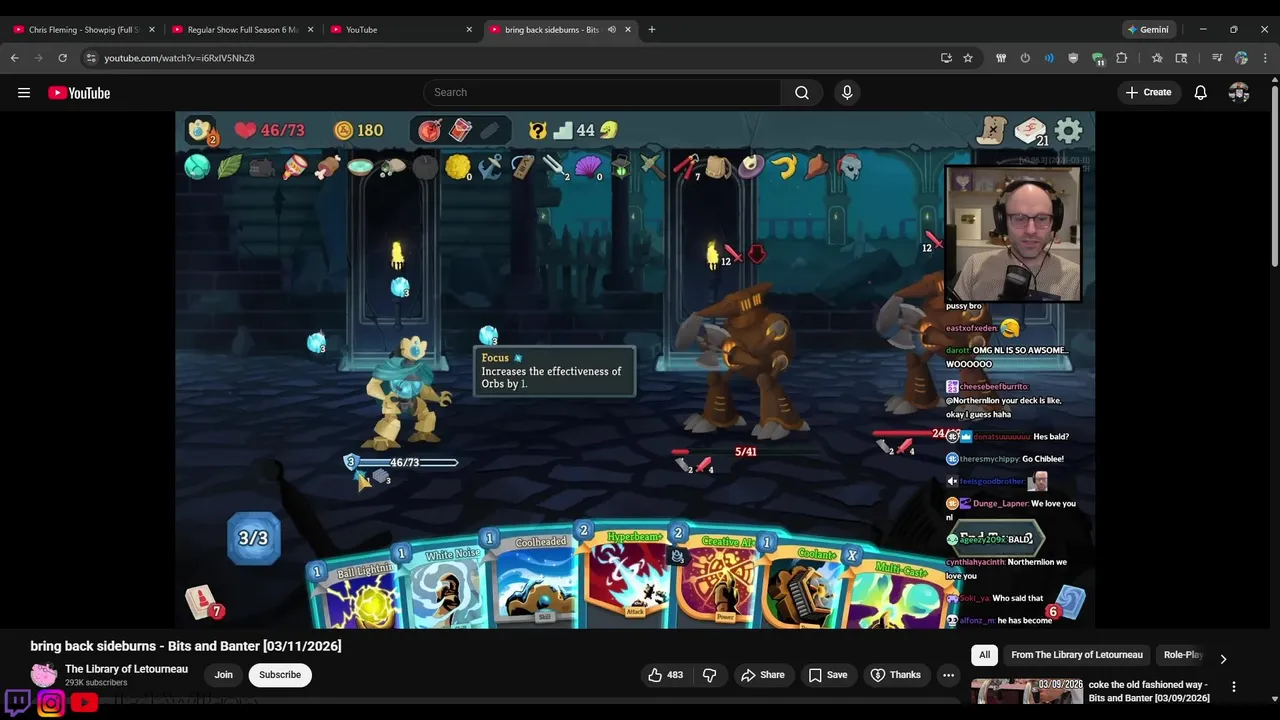Switch to the plain YouTube tab
The image size is (1280, 720).
[400, 30]
